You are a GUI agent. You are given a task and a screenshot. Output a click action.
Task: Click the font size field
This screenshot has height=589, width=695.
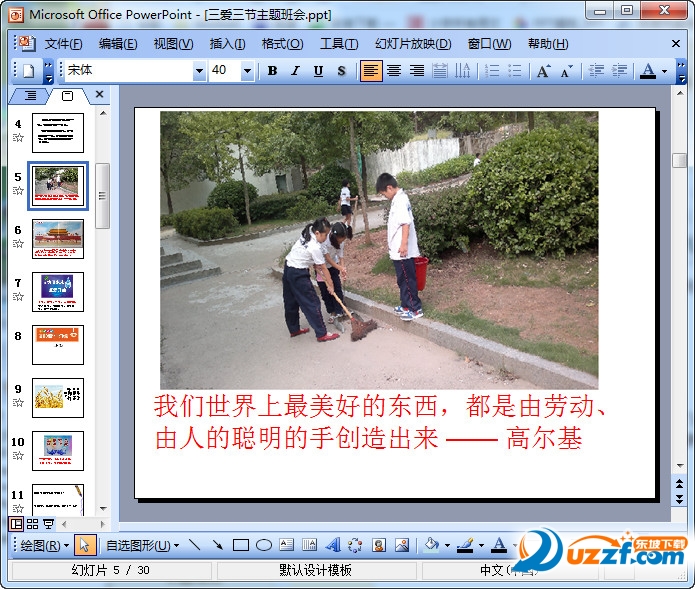225,71
